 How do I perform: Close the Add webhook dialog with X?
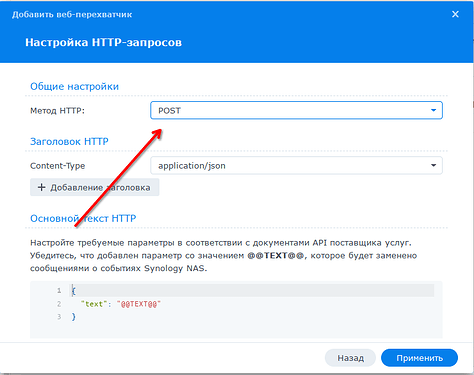coord(455,14)
